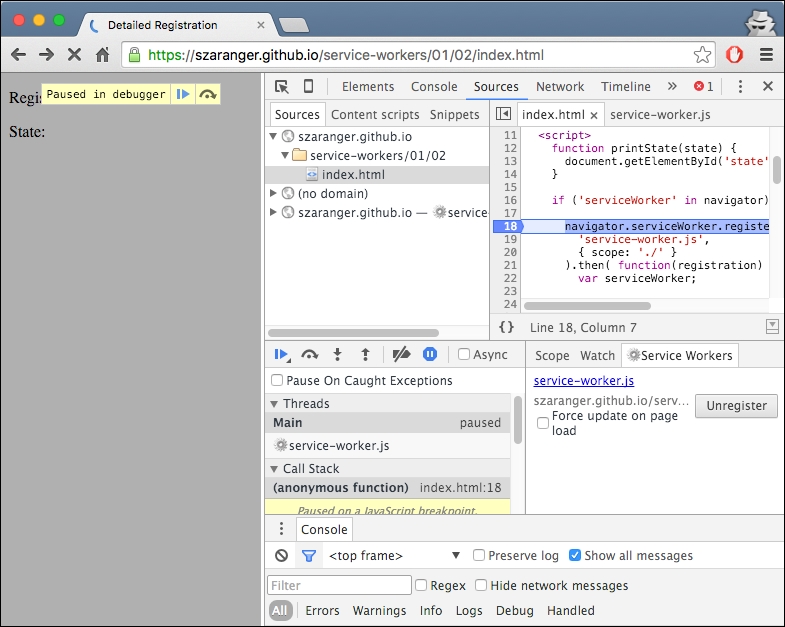Pretty print code with braces icon

[x=507, y=327]
